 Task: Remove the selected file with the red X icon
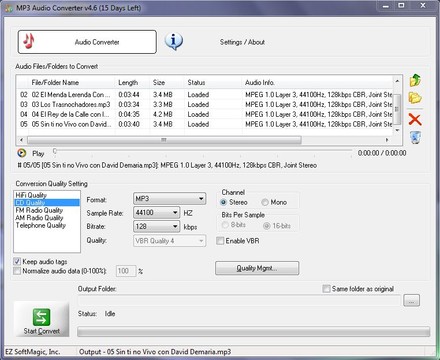[x=415, y=119]
